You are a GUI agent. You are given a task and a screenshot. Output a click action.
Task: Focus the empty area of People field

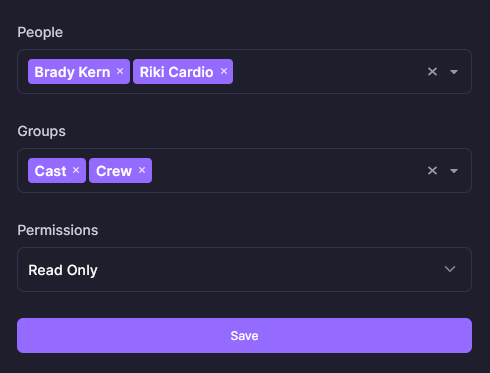point(327,72)
